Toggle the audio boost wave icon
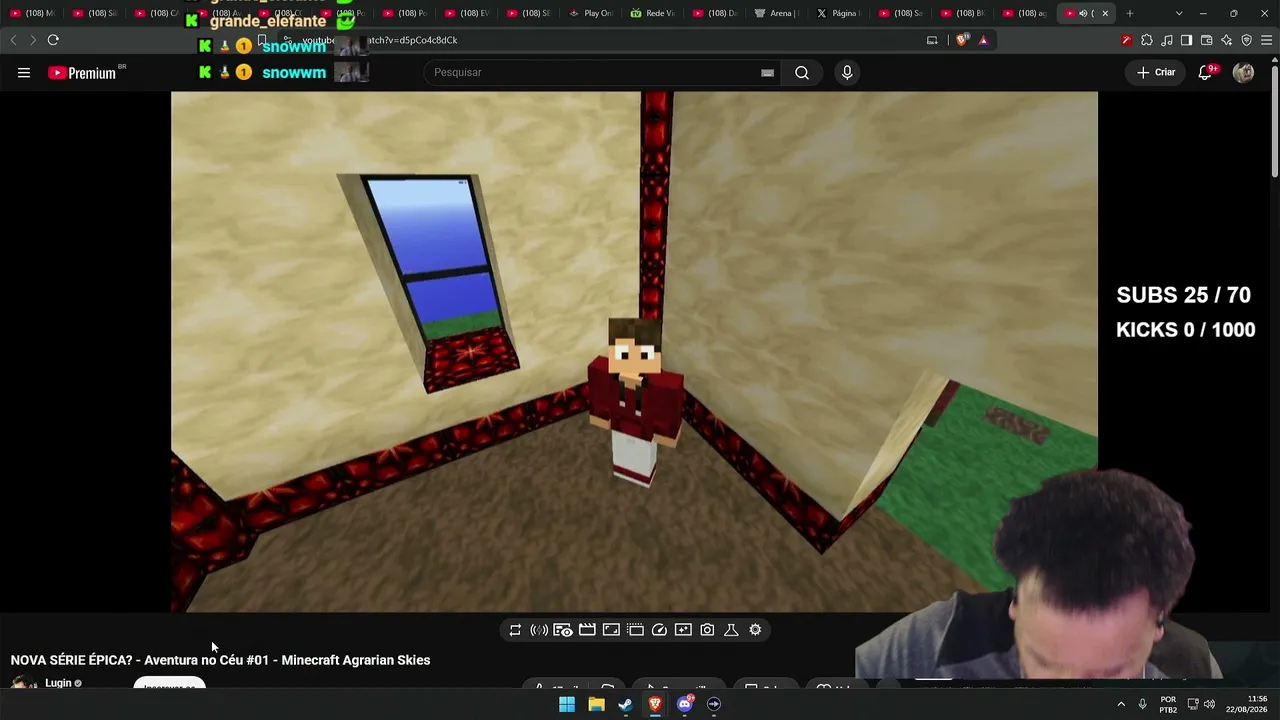This screenshot has height=720, width=1280. tap(539, 630)
